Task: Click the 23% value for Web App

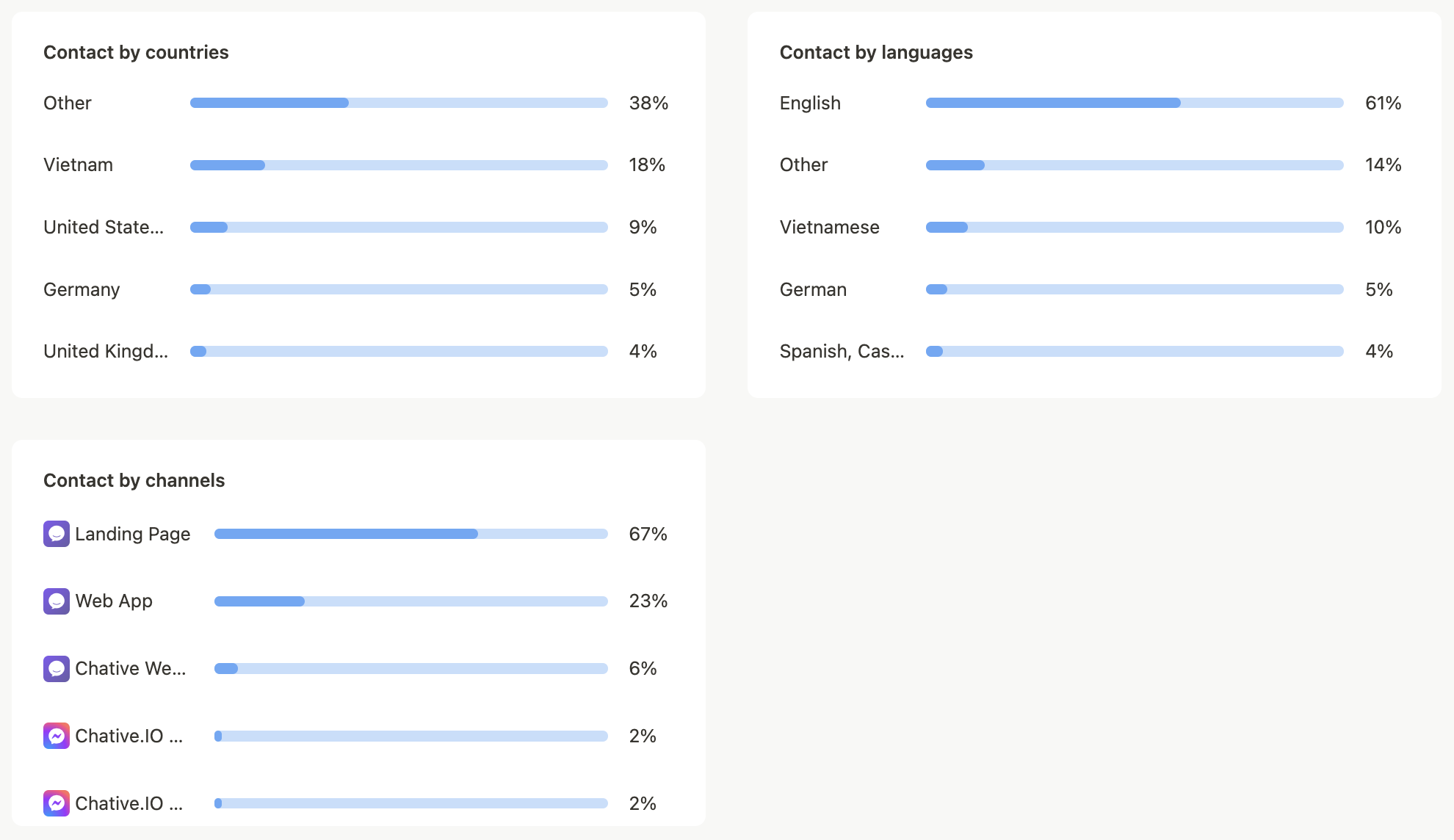Action: (648, 601)
